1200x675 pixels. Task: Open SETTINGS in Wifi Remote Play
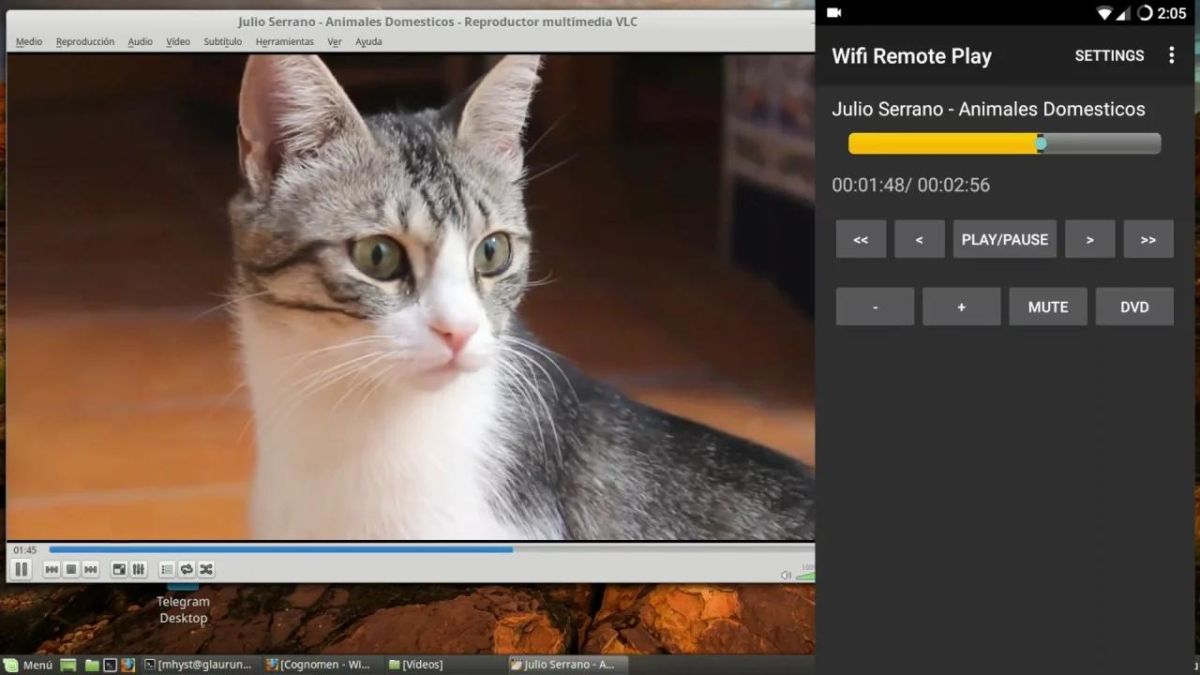click(x=1109, y=56)
